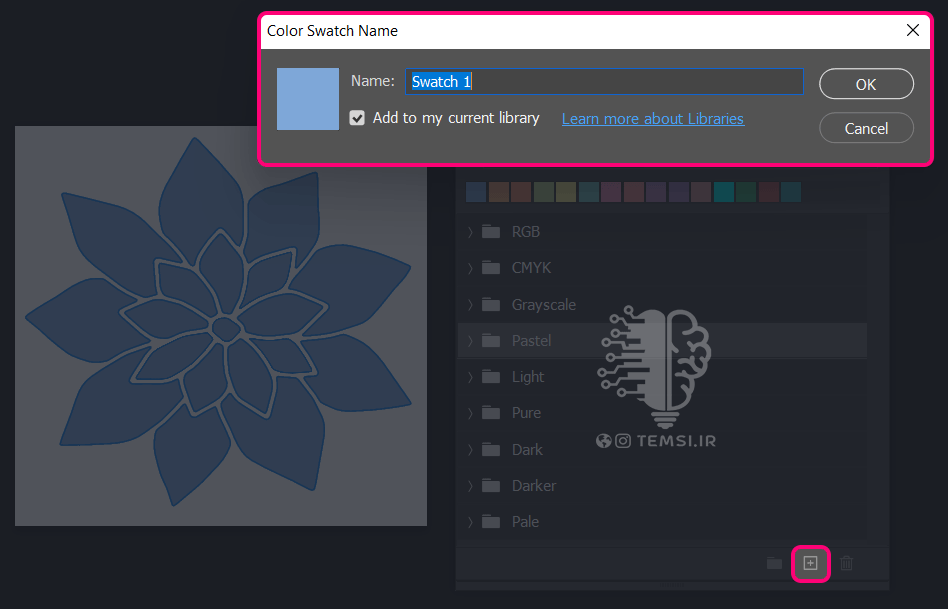Open Learn more about Libraries link

[x=653, y=119]
